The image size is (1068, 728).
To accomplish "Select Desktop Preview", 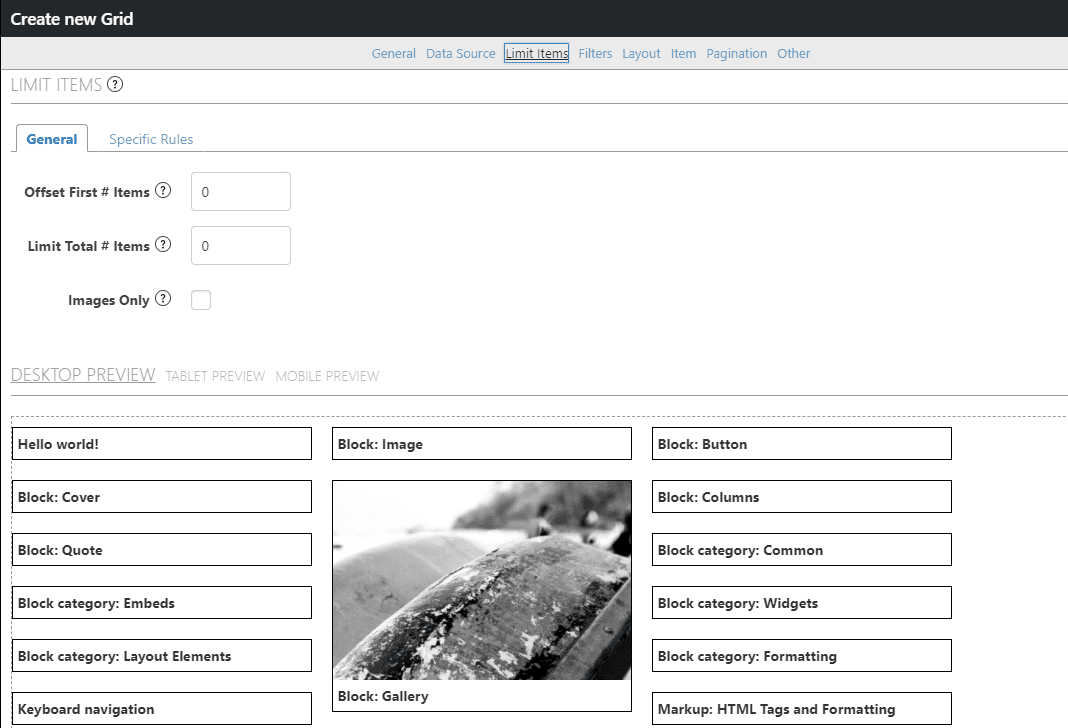I will [x=83, y=374].
